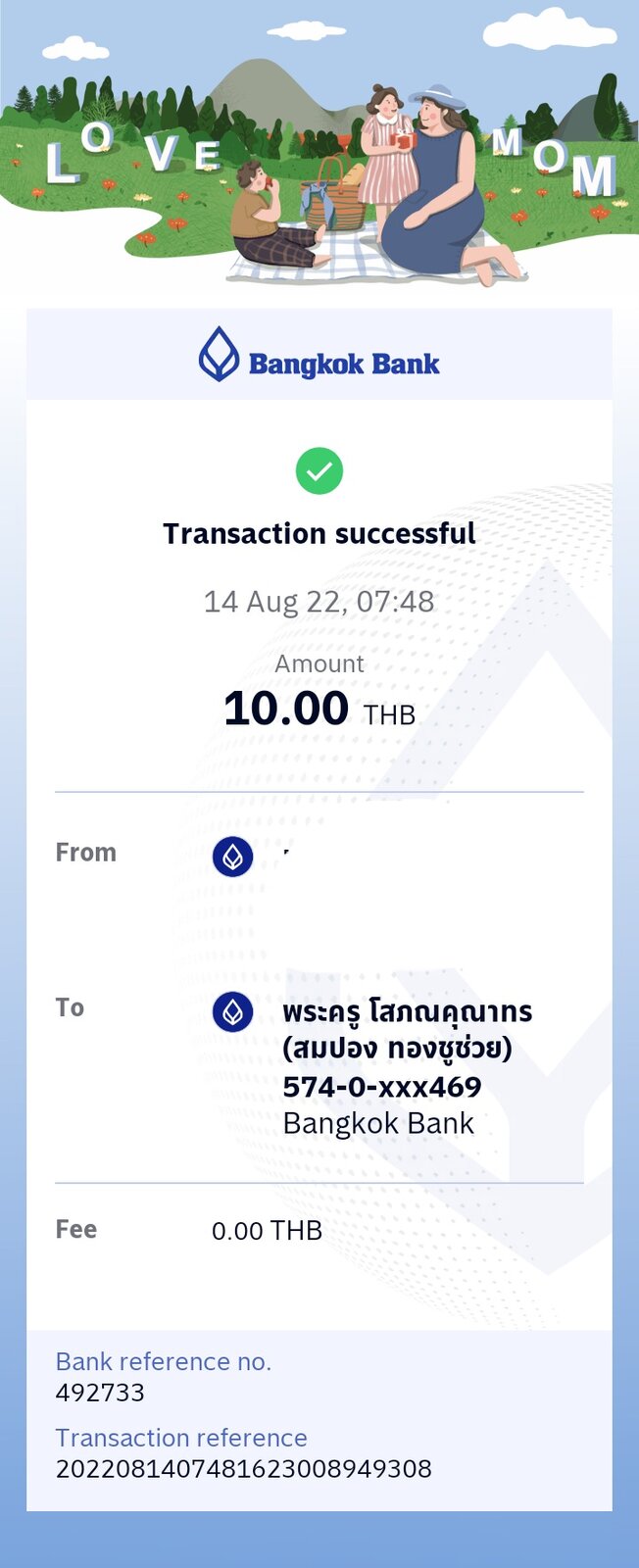
Task: Select the date 14 Aug 22, 07:48
Action: (x=319, y=602)
